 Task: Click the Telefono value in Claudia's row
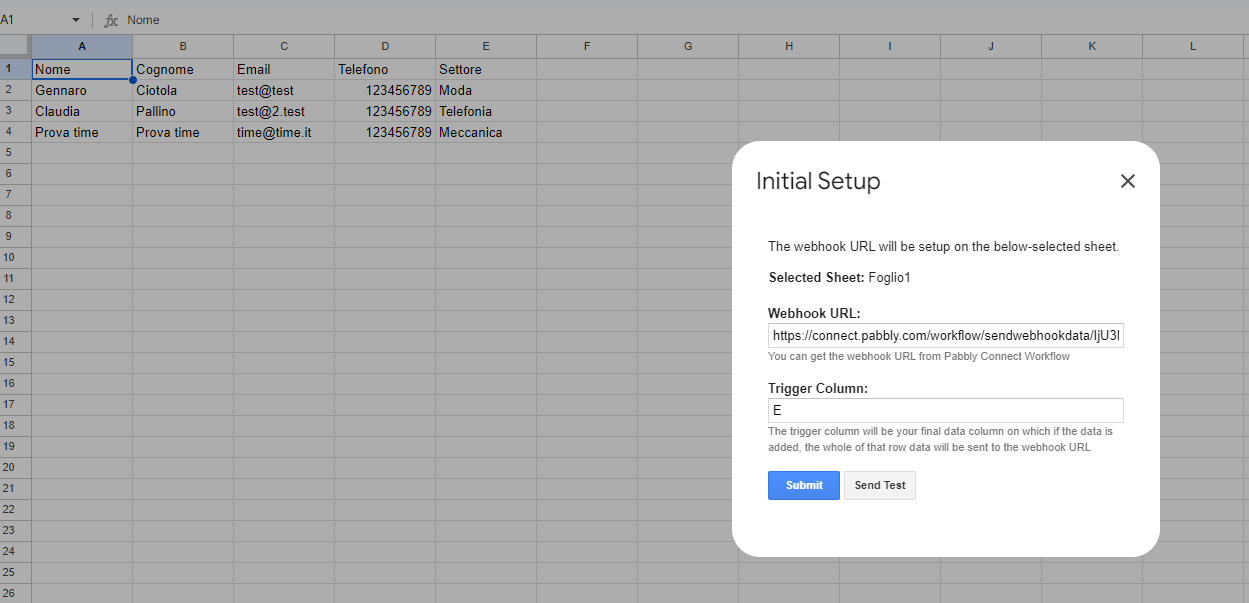(x=385, y=111)
